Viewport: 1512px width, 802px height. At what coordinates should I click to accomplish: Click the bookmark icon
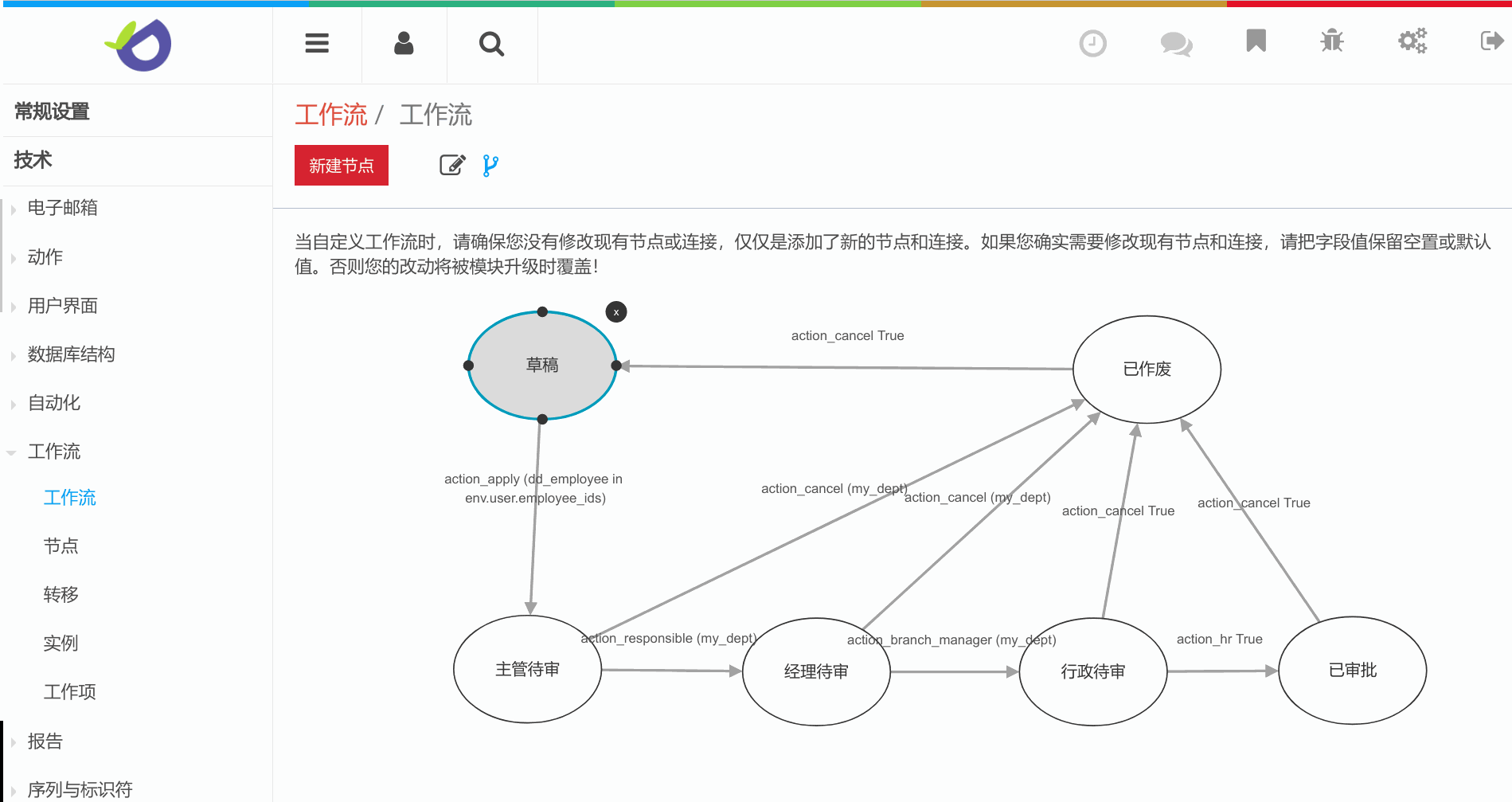point(1256,41)
